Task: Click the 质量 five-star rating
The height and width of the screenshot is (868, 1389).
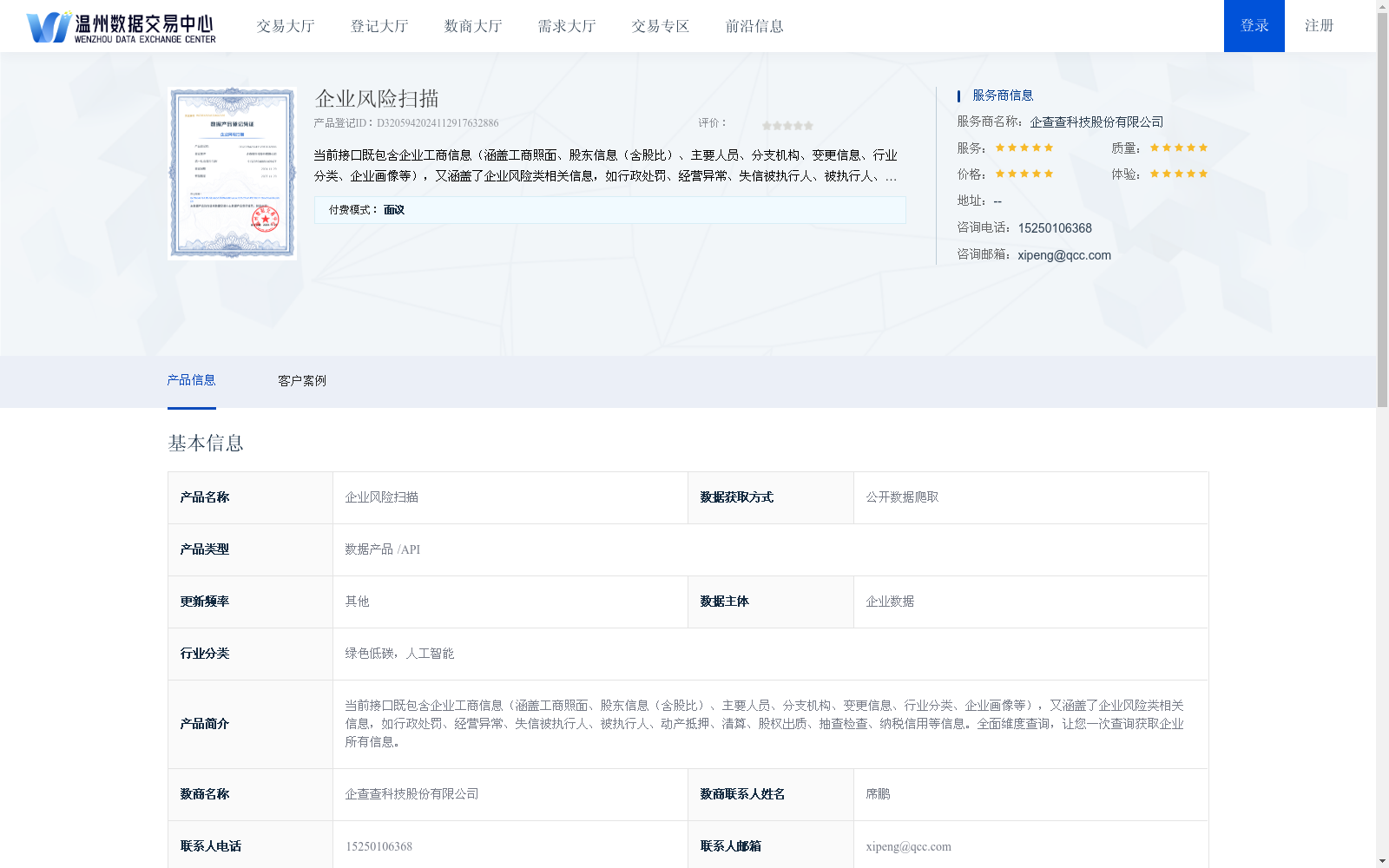Action: [x=1179, y=148]
